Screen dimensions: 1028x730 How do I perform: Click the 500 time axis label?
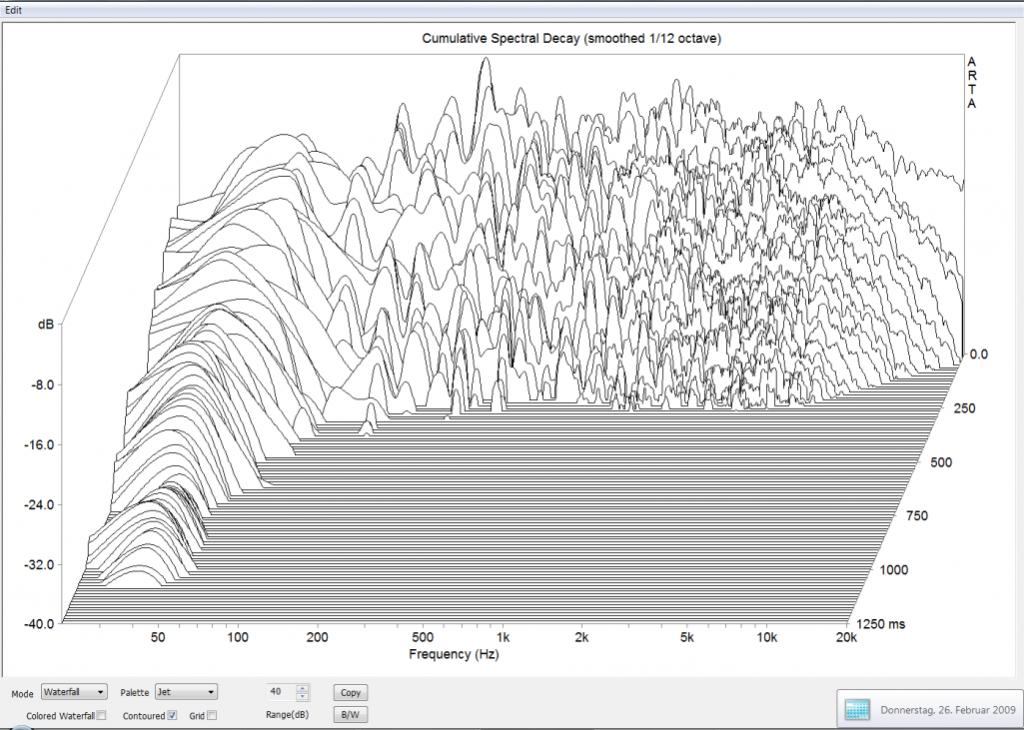(x=941, y=462)
